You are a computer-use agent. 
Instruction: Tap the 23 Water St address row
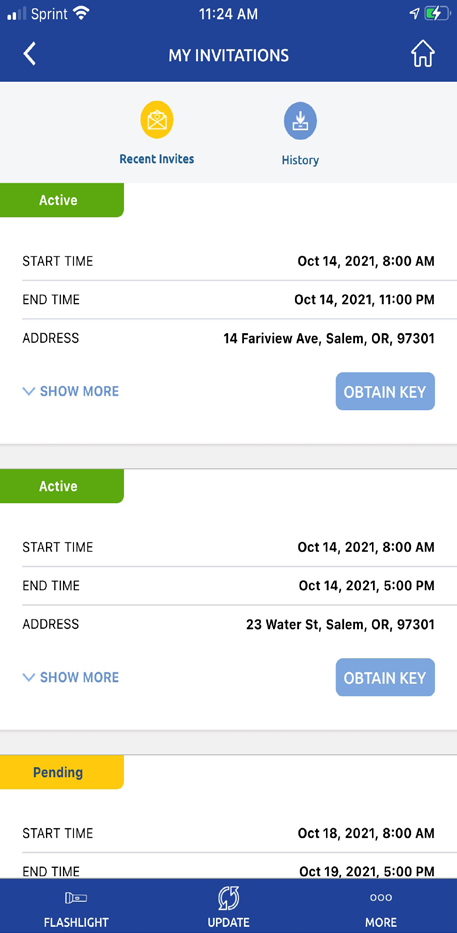[x=228, y=624]
